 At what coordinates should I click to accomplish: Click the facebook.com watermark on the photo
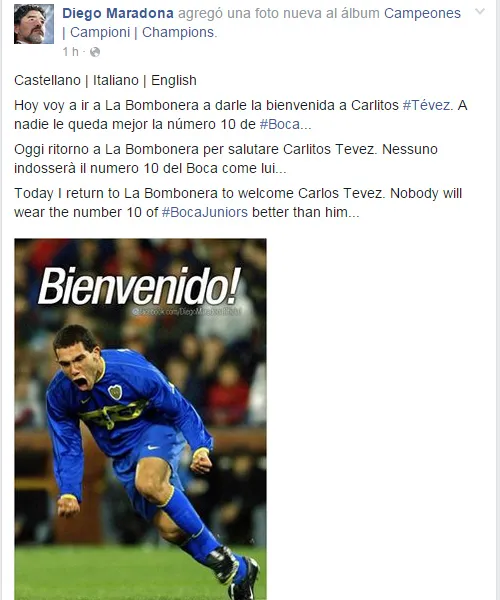[187, 312]
